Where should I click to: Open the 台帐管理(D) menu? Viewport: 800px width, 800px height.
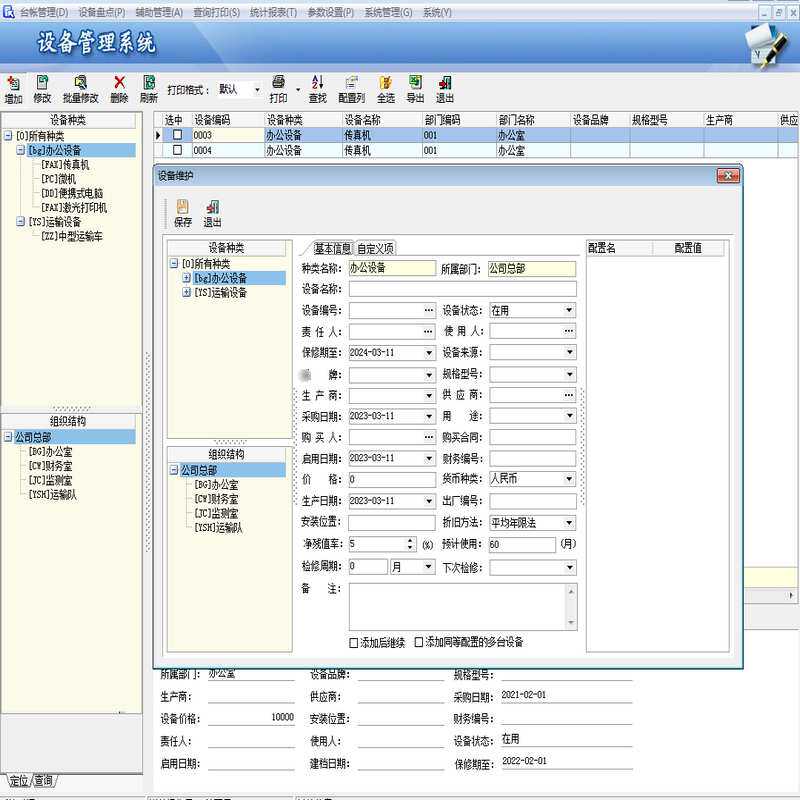(44, 13)
